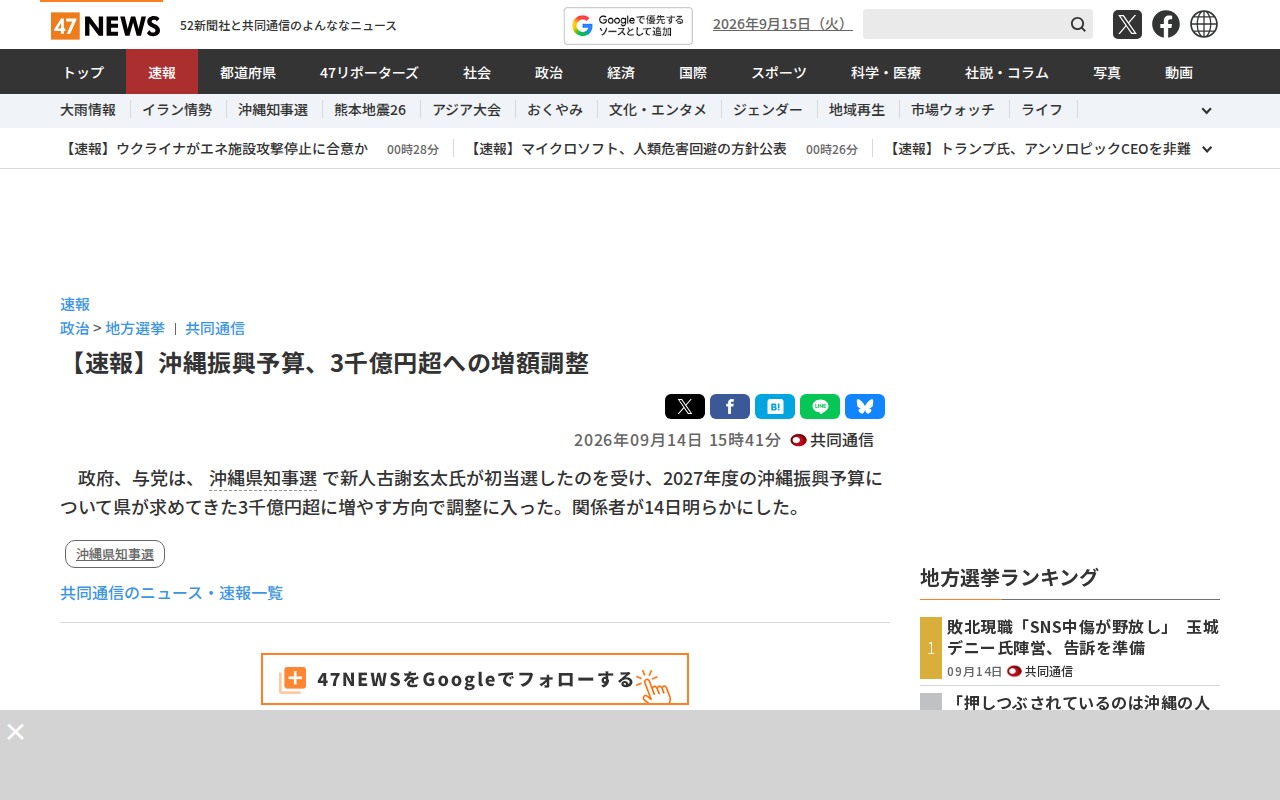Viewport: 1280px width, 800px height.
Task: Open the 都道府県 menu item
Action: 248,72
